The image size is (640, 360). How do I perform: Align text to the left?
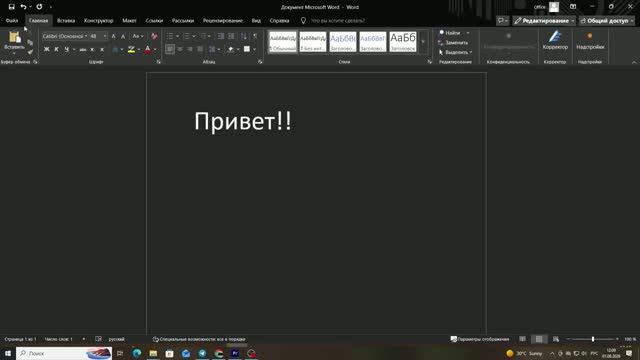[x=170, y=49]
